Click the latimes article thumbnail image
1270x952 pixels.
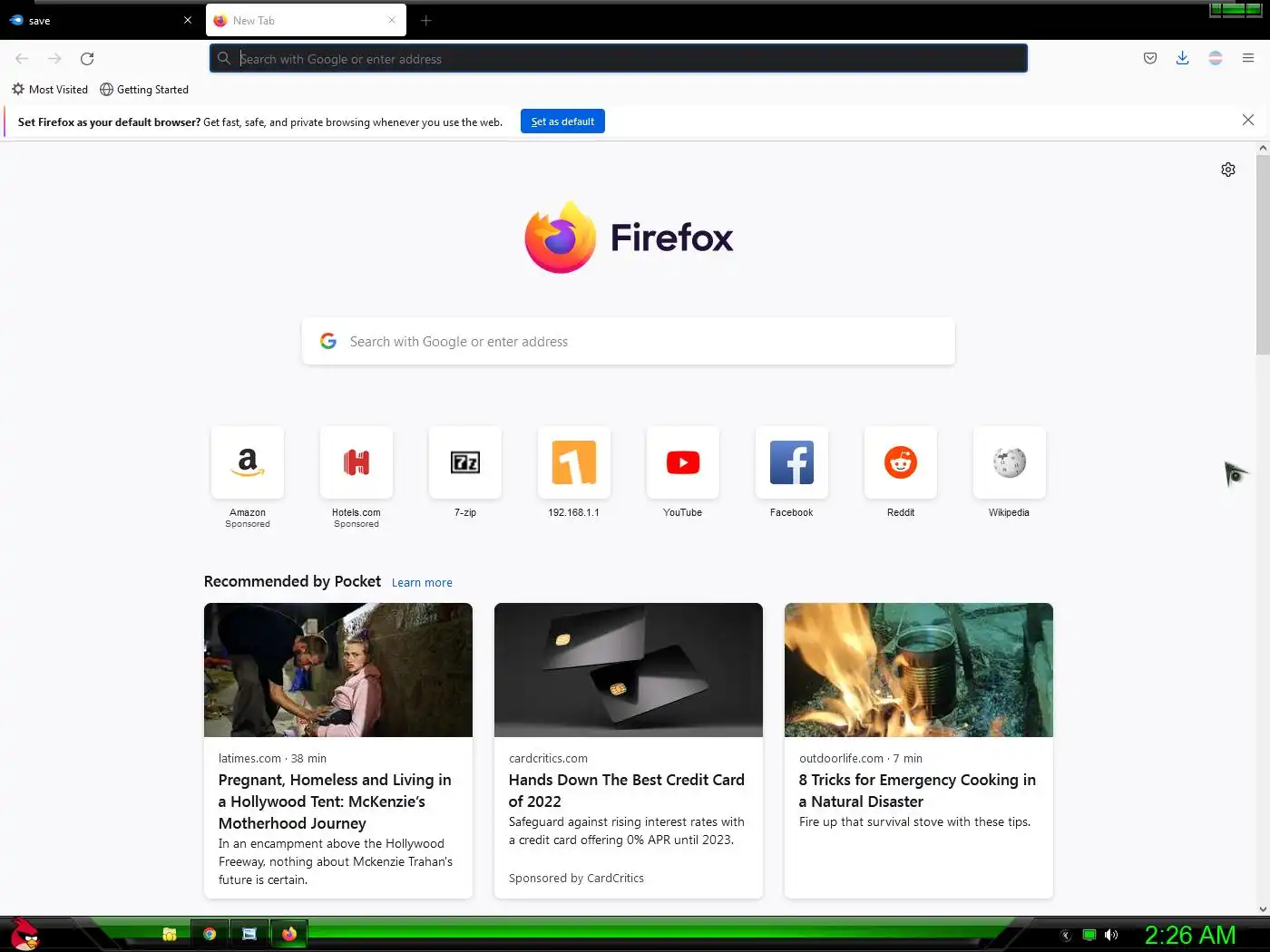338,670
